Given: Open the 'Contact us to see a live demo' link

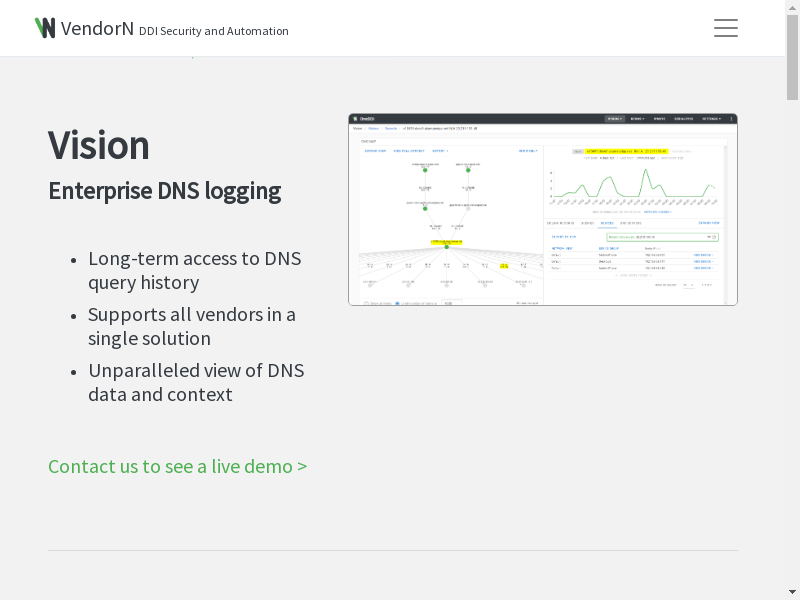Looking at the screenshot, I should point(177,466).
